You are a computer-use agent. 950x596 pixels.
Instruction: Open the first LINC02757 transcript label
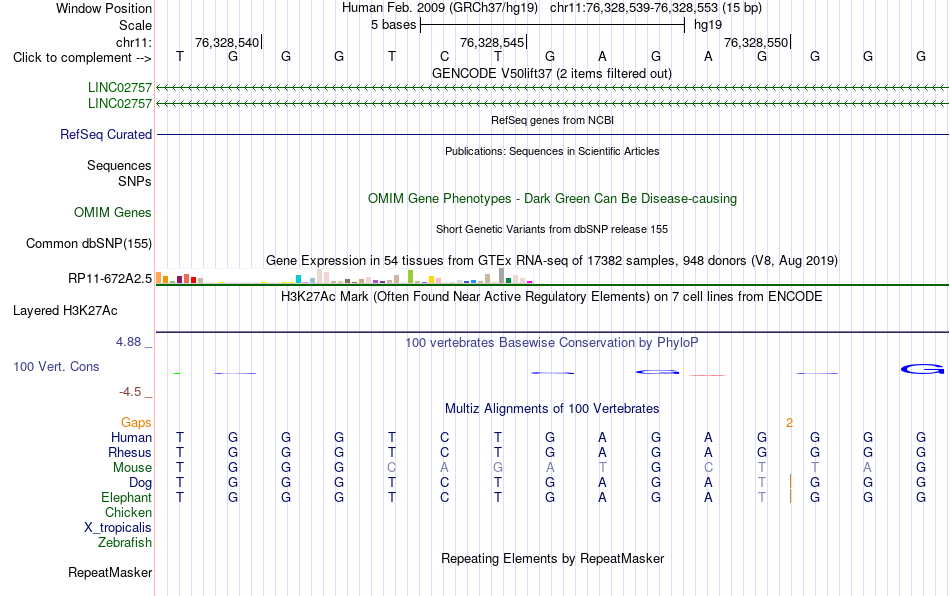pyautogui.click(x=120, y=87)
